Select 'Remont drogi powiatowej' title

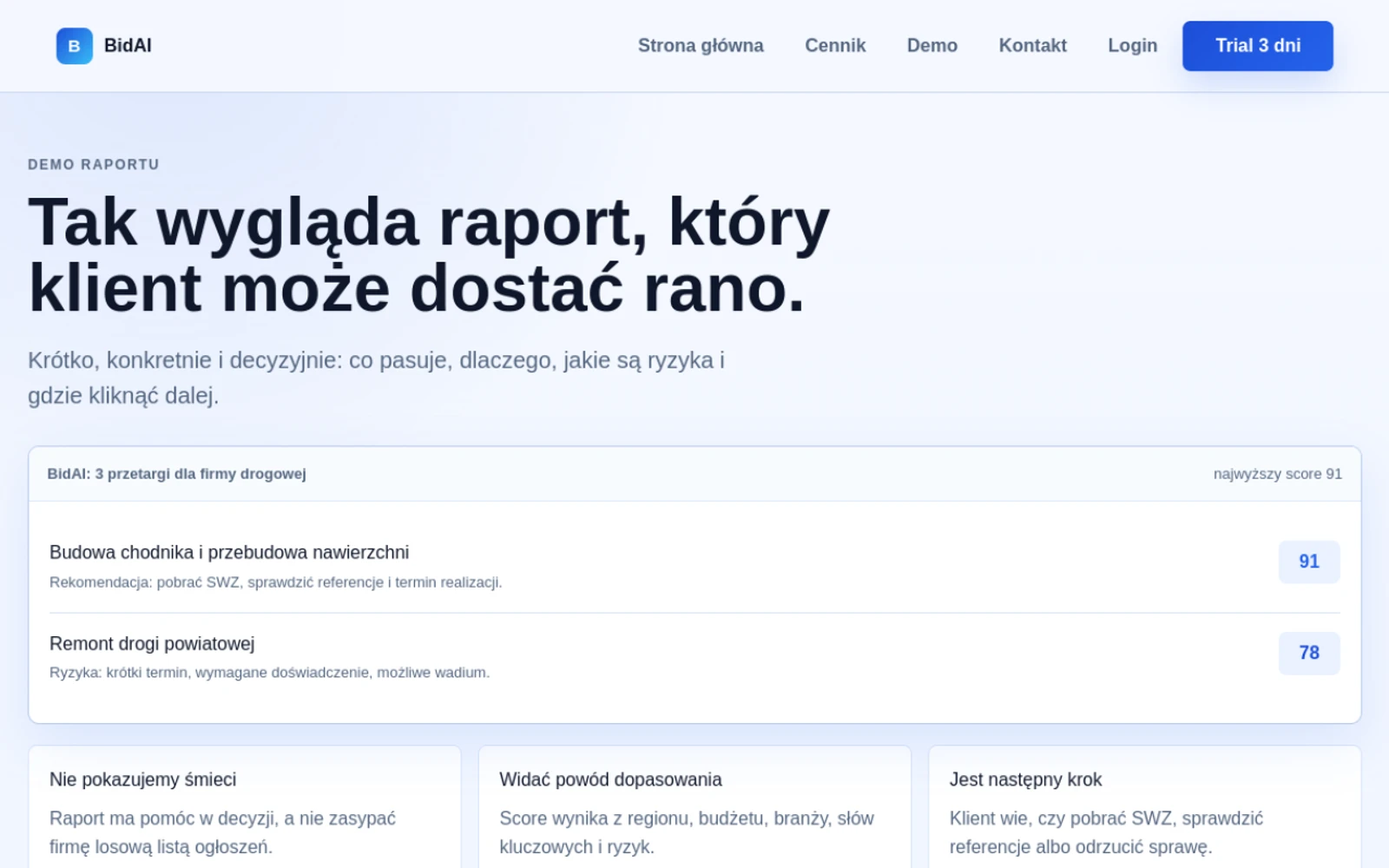click(152, 643)
